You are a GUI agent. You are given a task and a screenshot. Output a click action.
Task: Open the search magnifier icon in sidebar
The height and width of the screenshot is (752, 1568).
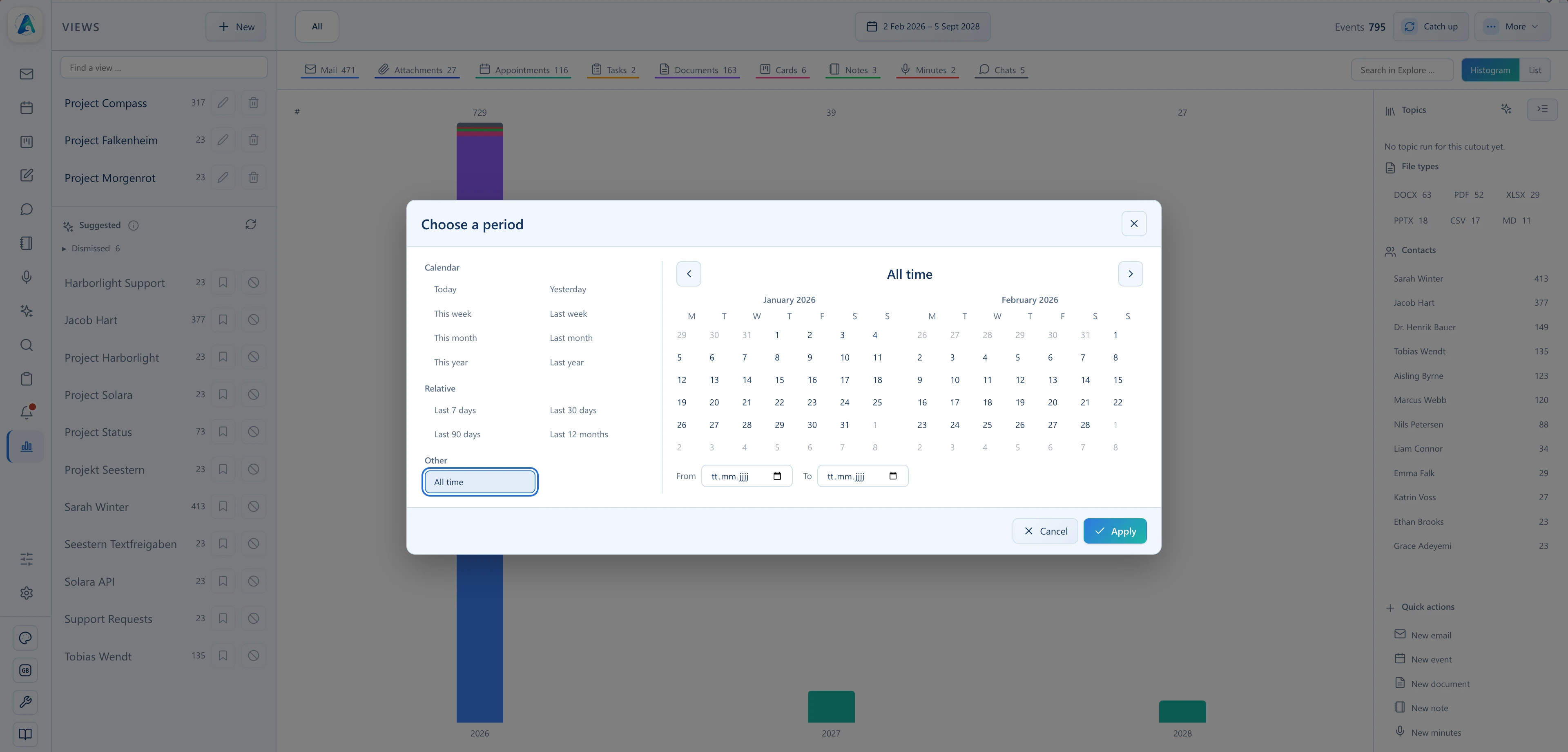pyautogui.click(x=26, y=345)
